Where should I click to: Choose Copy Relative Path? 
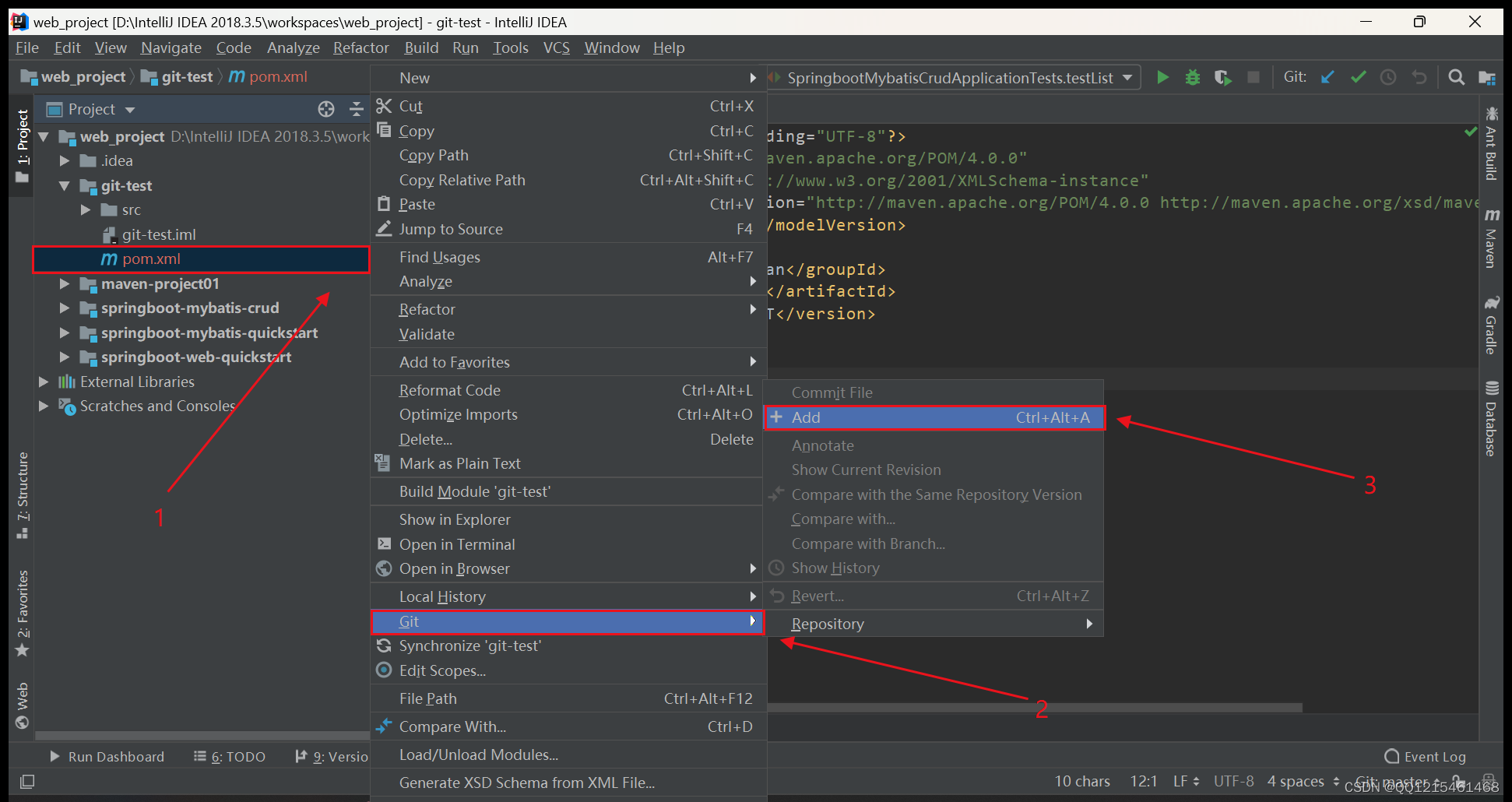point(568,180)
